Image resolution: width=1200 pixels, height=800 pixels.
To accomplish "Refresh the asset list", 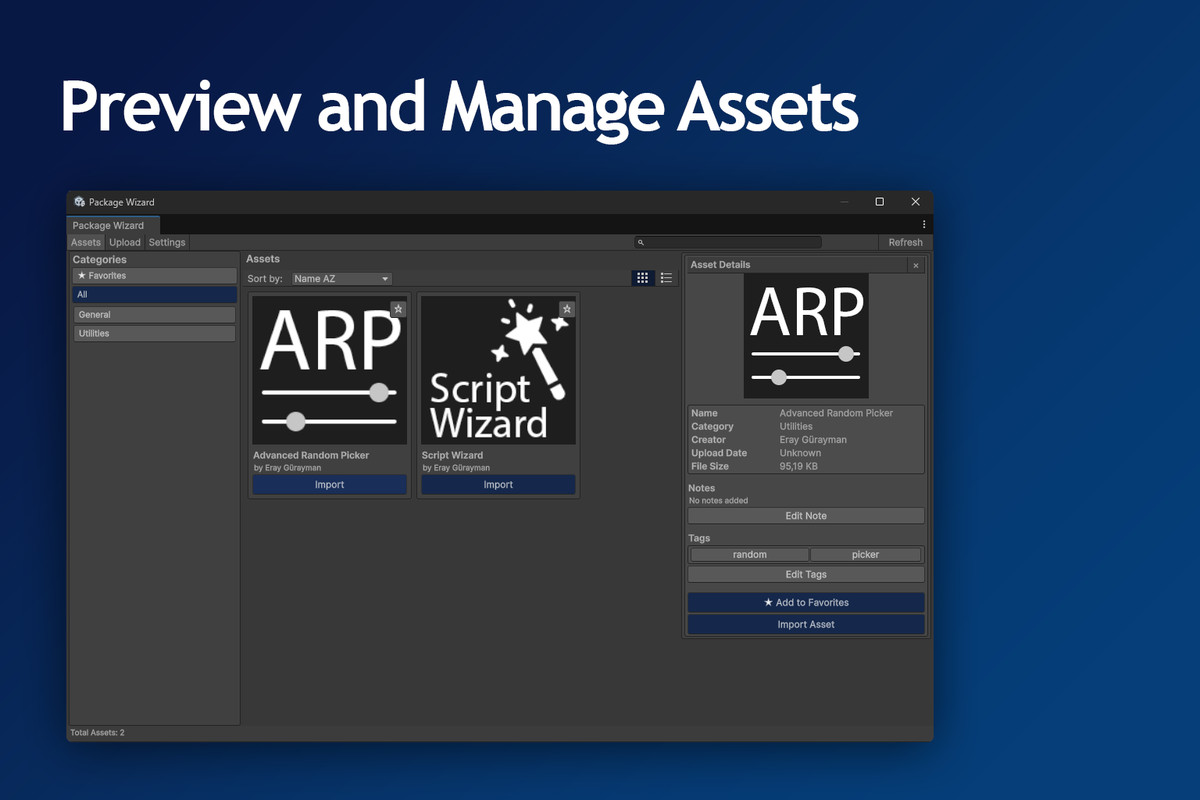I will (x=905, y=242).
